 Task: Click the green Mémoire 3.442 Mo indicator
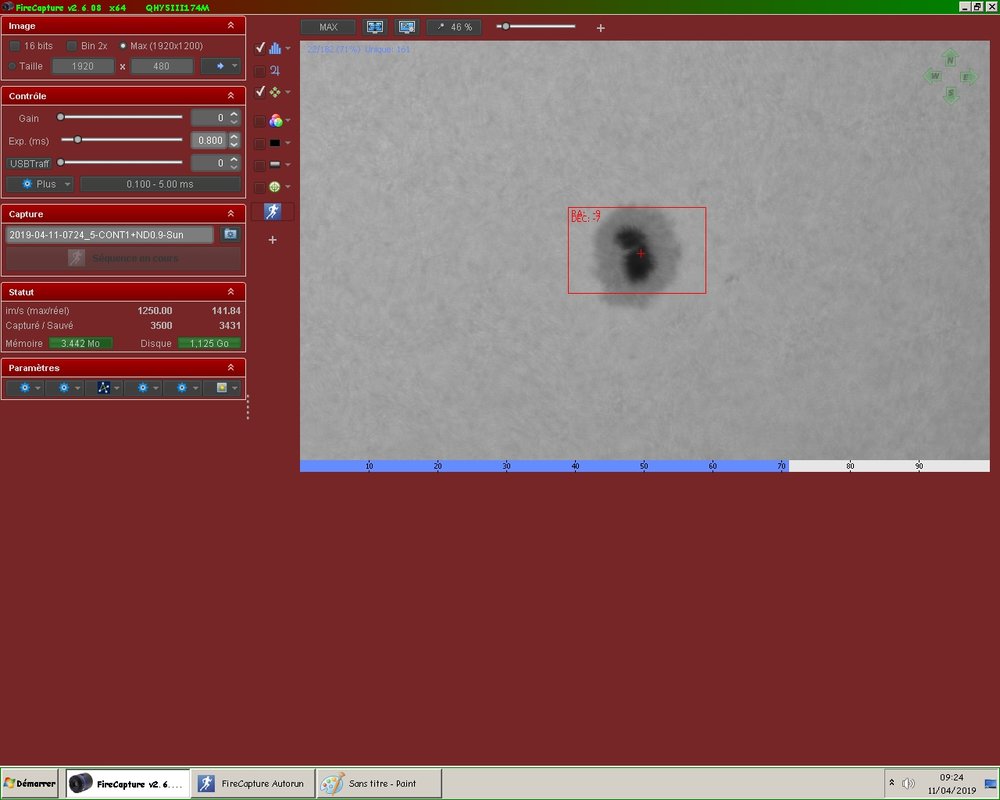(80, 343)
